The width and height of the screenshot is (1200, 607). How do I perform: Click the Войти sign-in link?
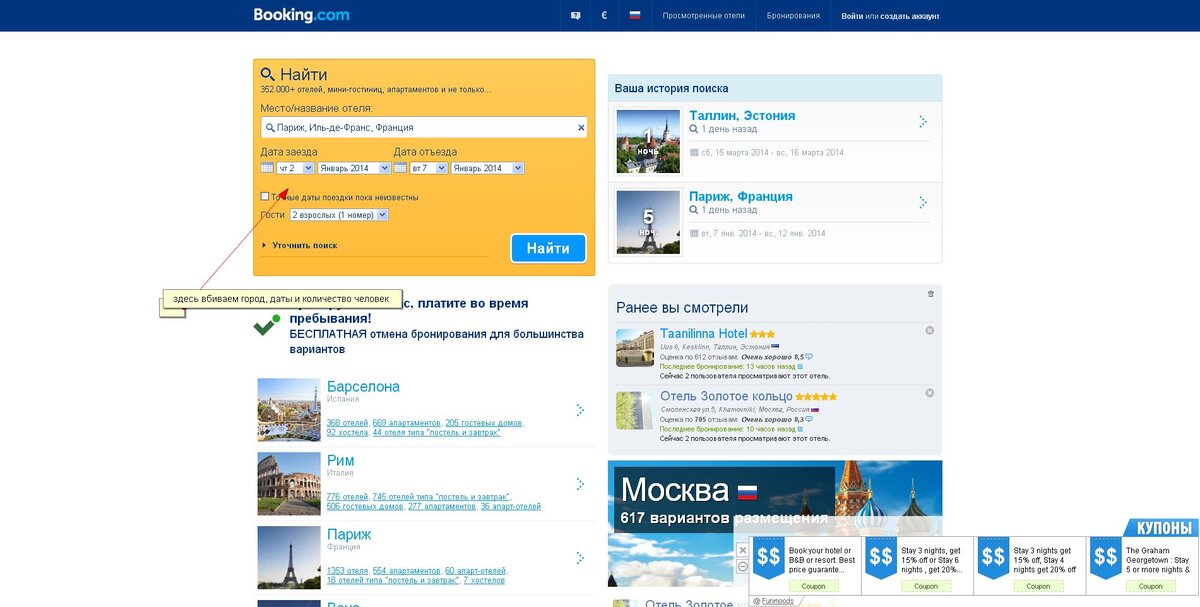point(852,16)
